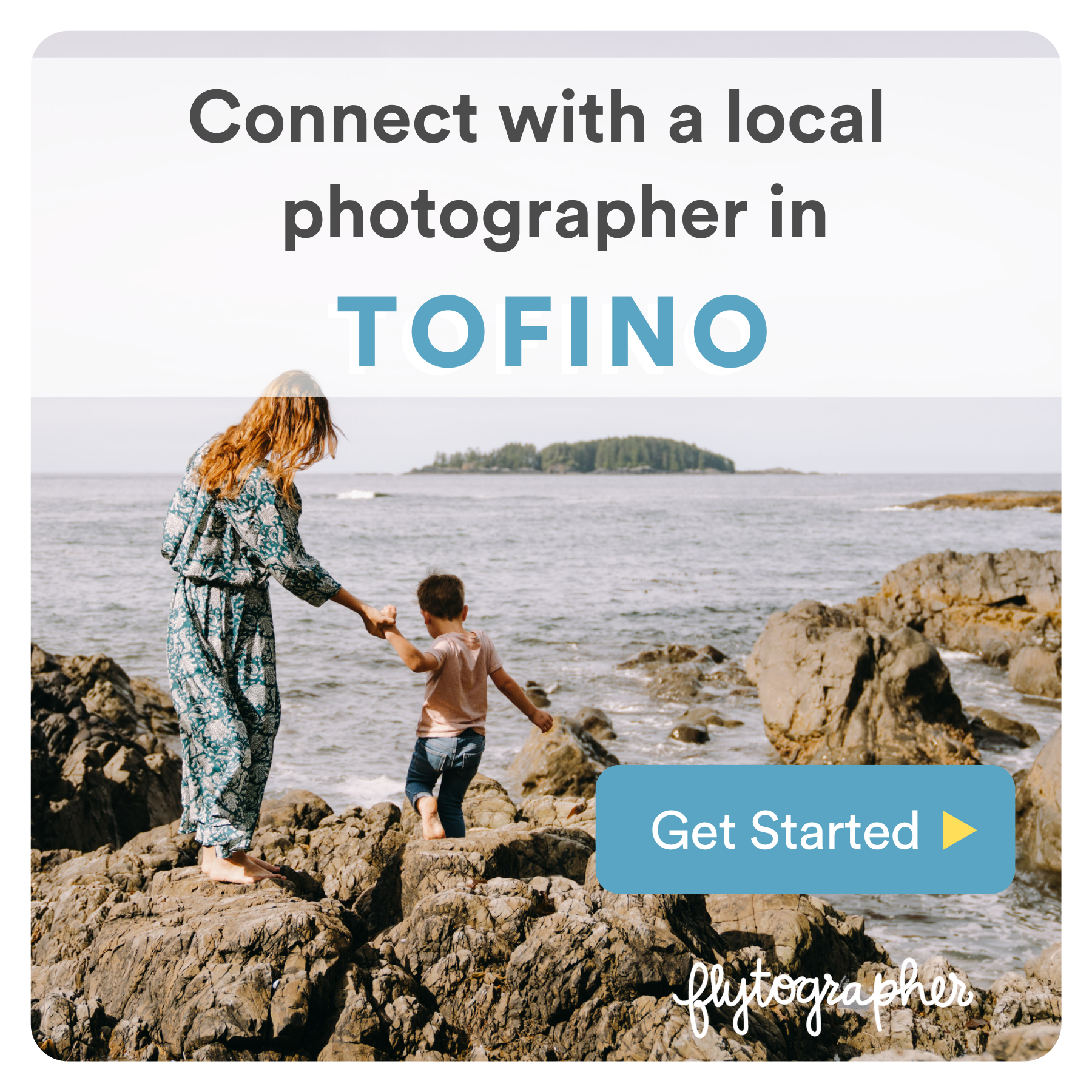Click the large boulder above the button
Image resolution: width=1092 pixels, height=1092 pixels.
[861, 686]
